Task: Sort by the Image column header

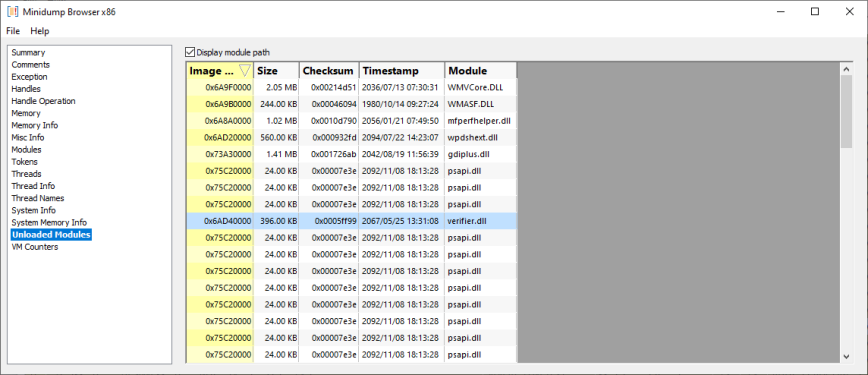Action: click(x=220, y=71)
